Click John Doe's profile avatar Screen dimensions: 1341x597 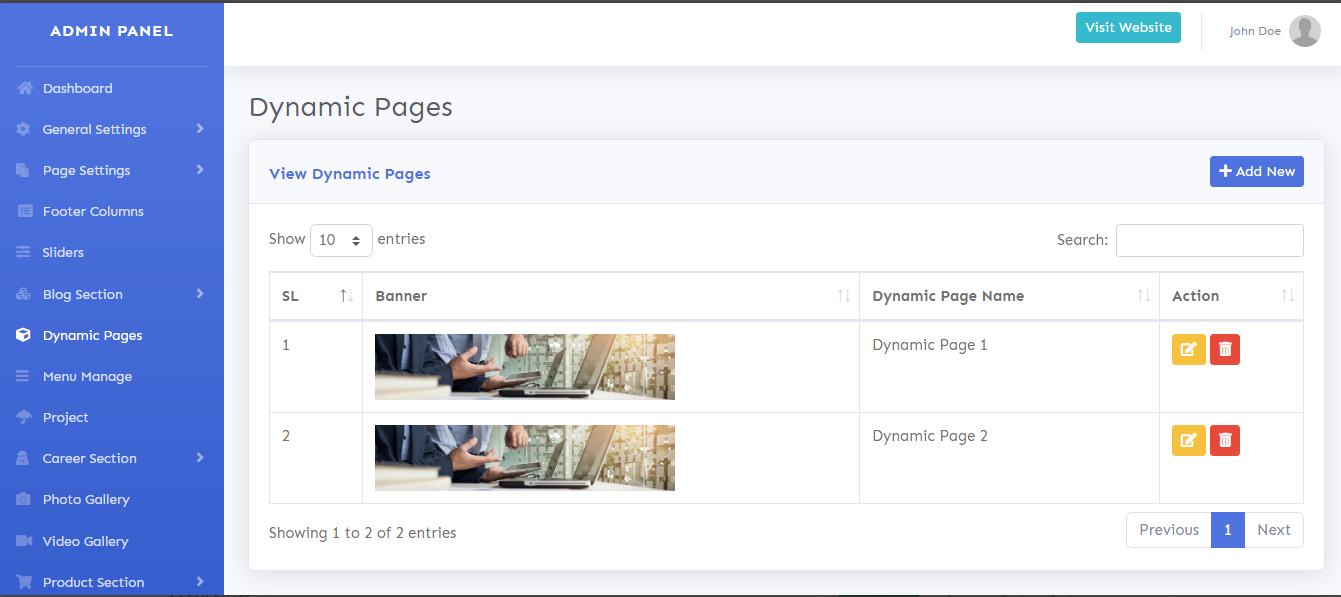coord(1304,30)
